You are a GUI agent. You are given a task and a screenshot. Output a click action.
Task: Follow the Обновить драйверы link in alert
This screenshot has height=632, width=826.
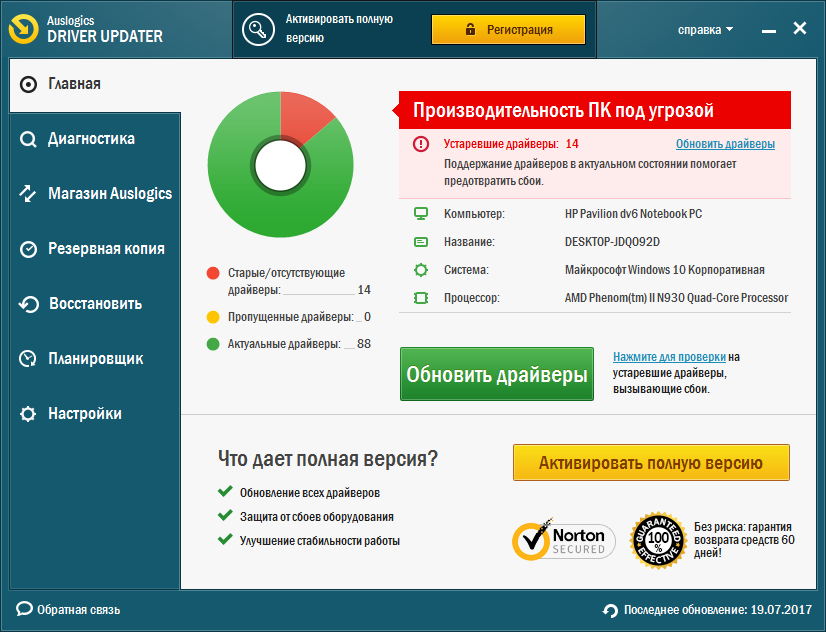[x=725, y=144]
